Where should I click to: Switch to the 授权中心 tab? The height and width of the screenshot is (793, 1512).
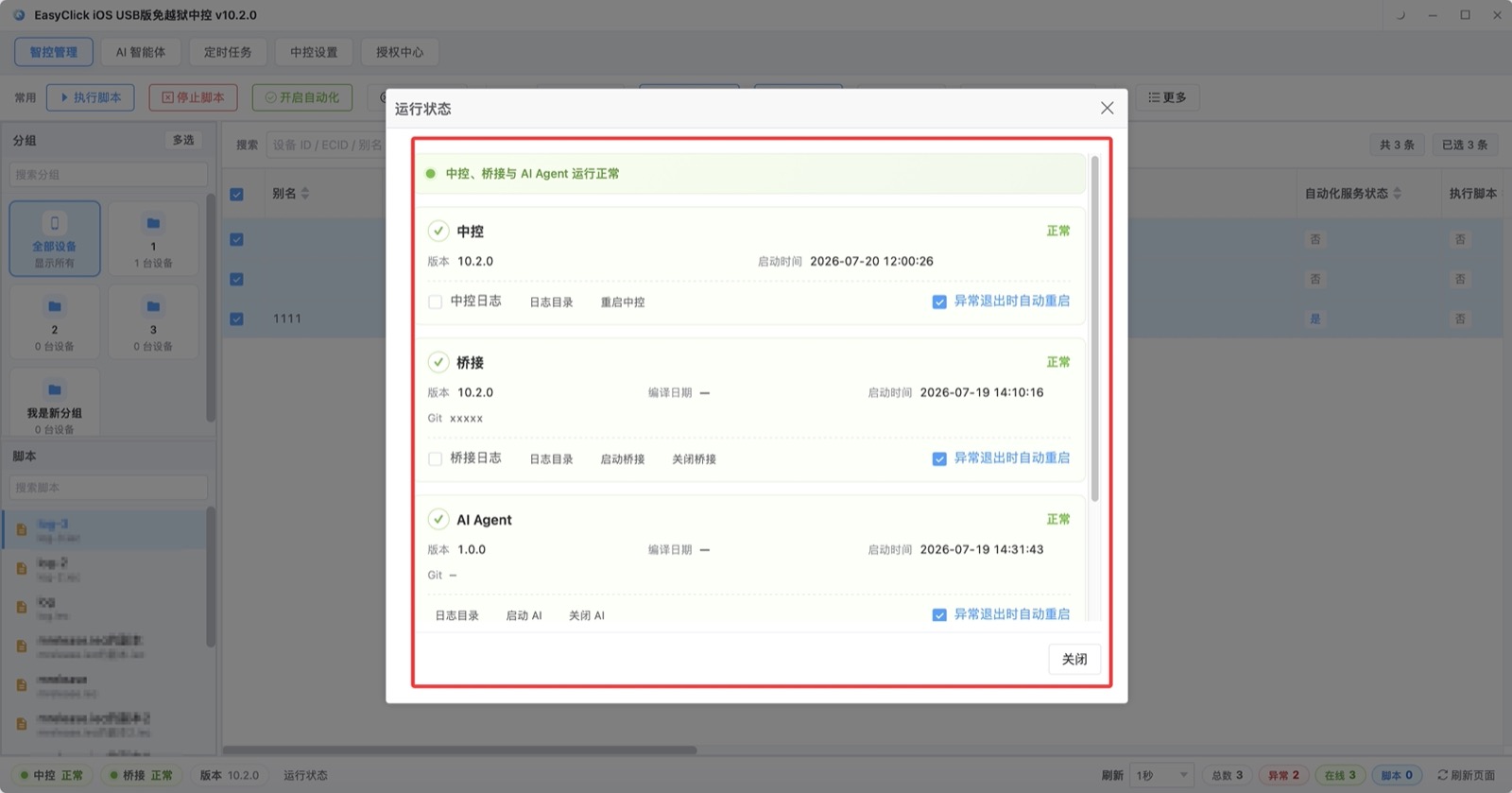[x=400, y=52]
